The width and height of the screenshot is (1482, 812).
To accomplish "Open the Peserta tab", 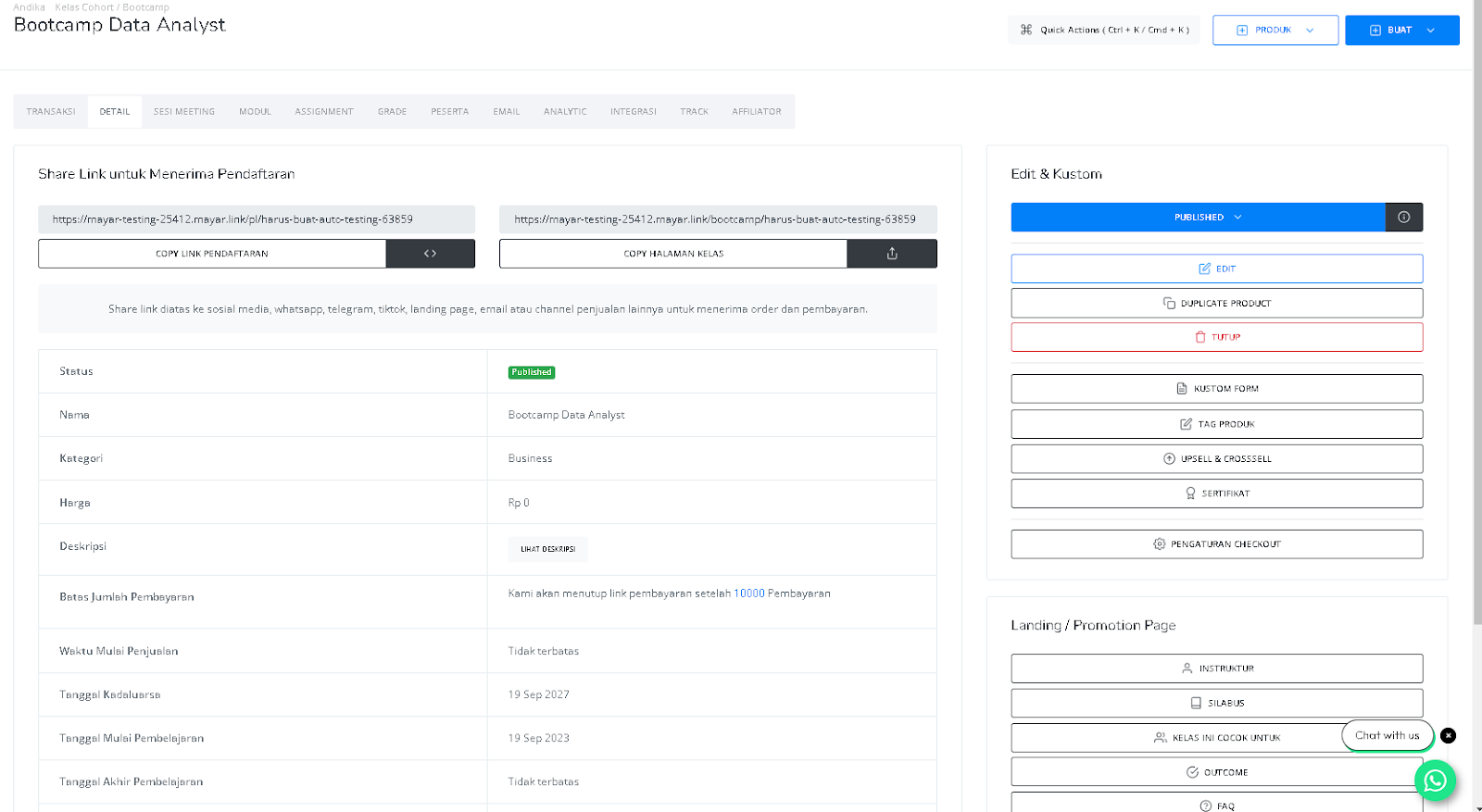I will tap(449, 112).
